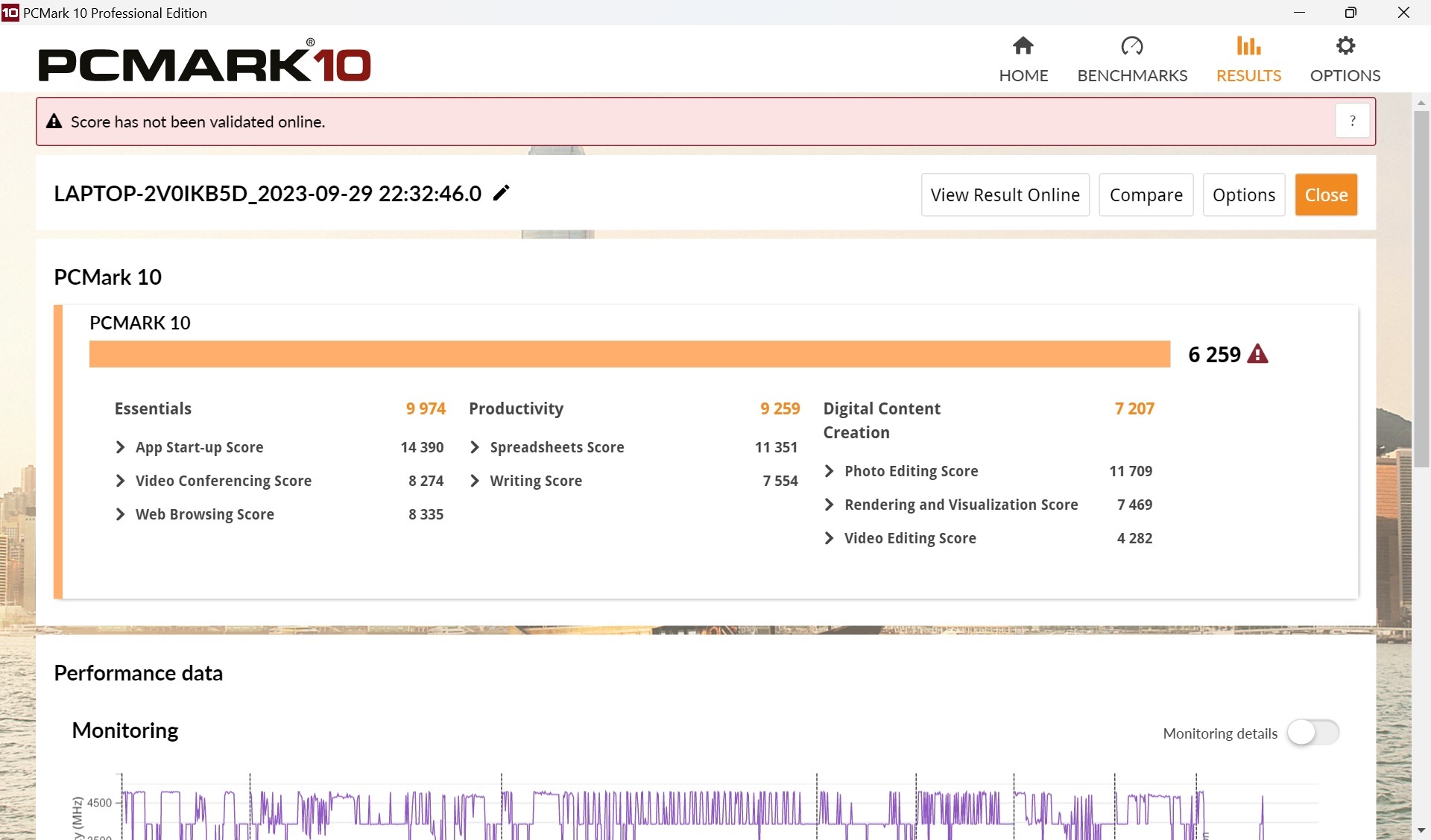This screenshot has height=840, width=1431.
Task: Expand the Spreadsheets Score details
Action: click(475, 447)
